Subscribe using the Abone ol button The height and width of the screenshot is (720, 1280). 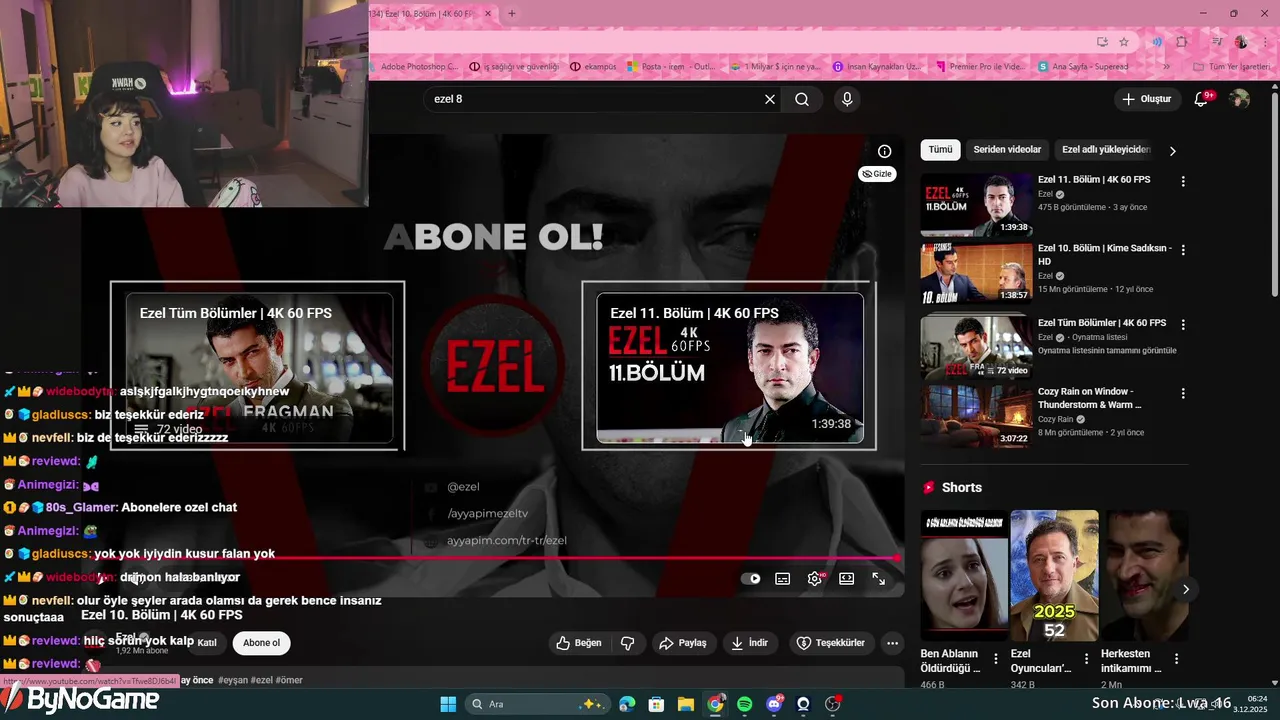click(262, 643)
